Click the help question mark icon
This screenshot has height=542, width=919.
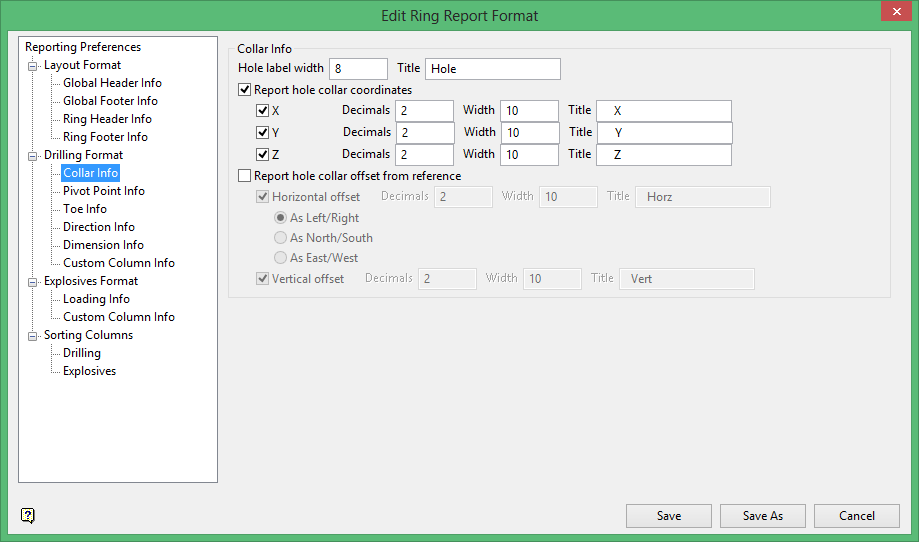click(28, 516)
